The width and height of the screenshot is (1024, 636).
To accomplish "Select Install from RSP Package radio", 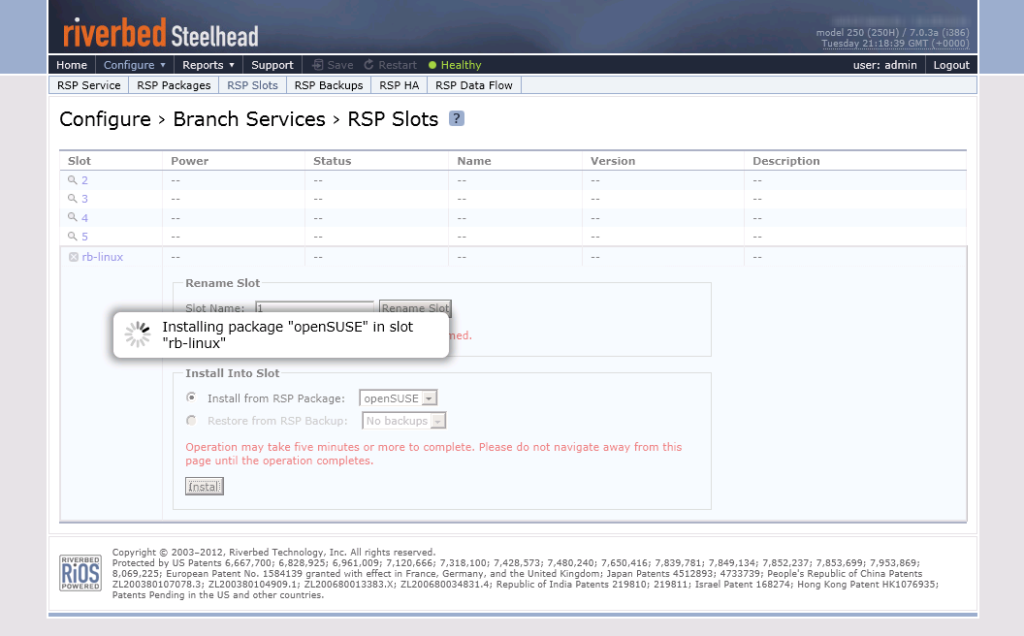I will pyautogui.click(x=191, y=397).
